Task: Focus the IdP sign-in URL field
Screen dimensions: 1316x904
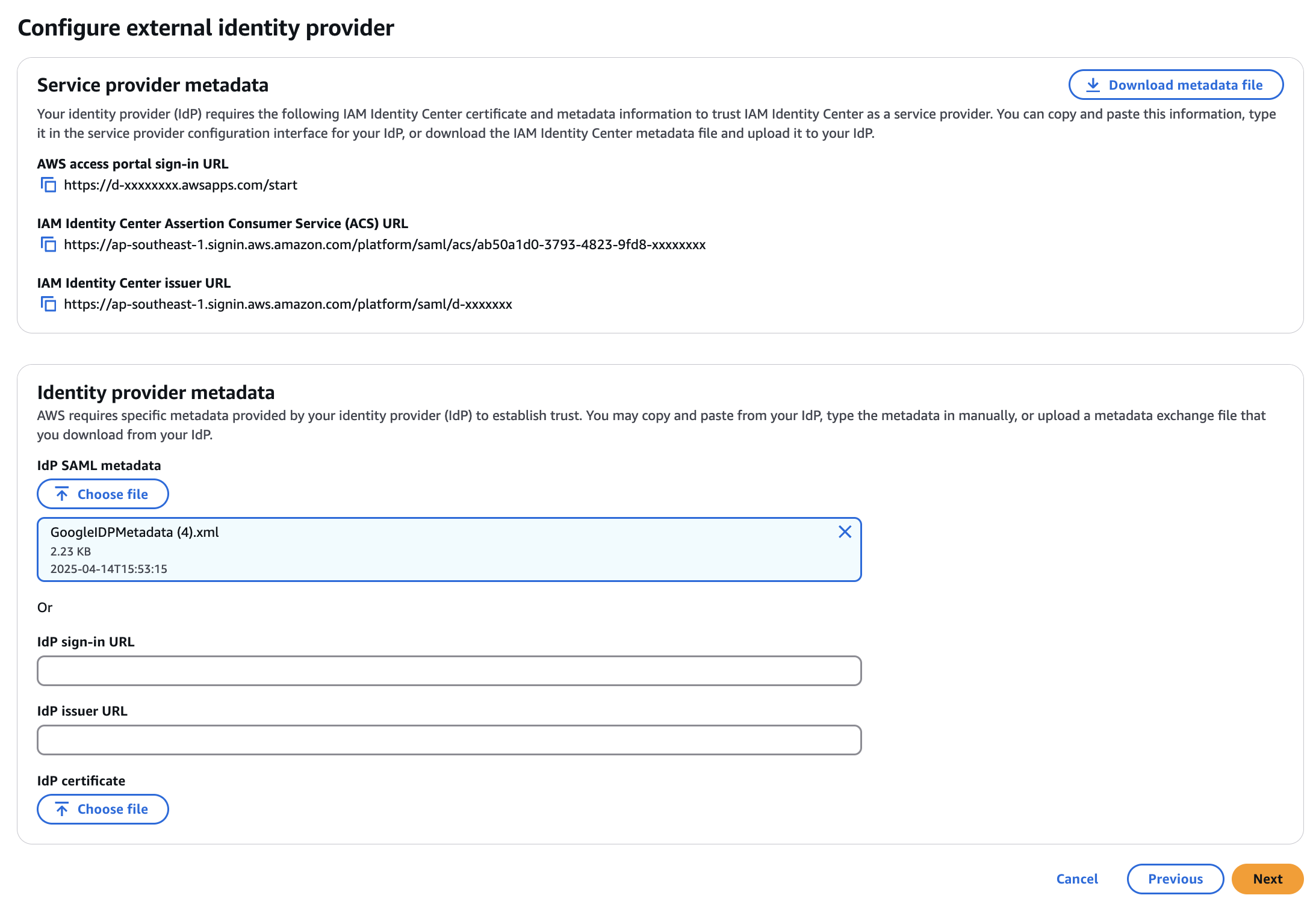Action: click(x=449, y=670)
